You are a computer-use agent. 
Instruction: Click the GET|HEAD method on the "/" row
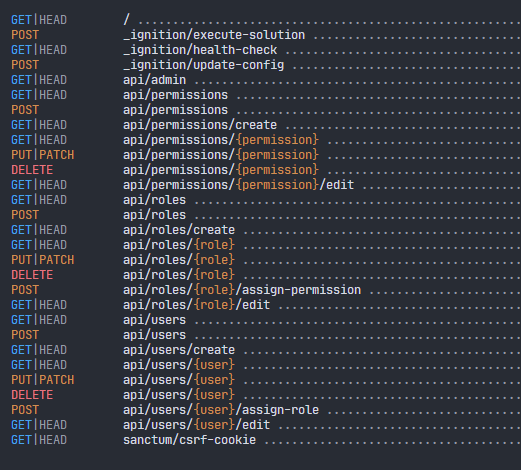[x=39, y=20]
